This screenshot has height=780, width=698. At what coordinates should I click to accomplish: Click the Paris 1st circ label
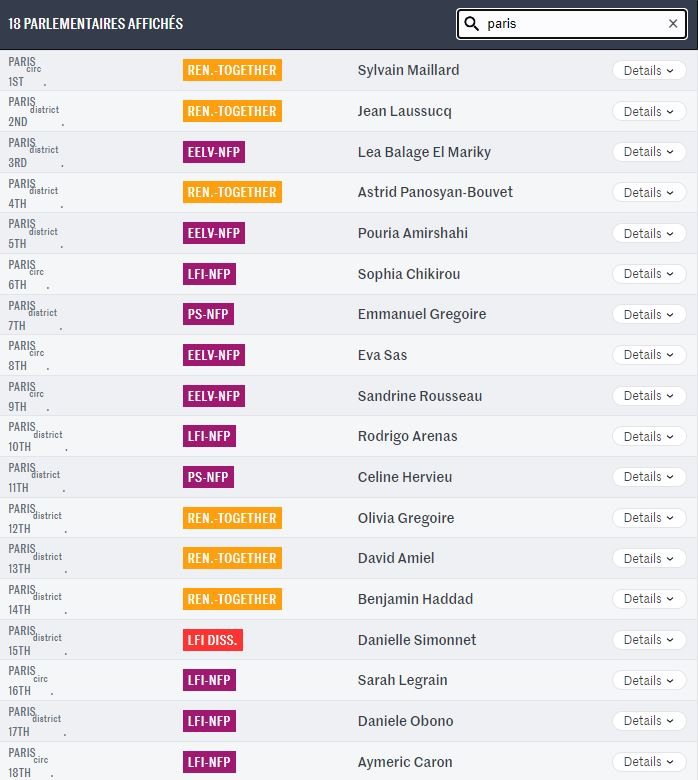click(x=27, y=71)
